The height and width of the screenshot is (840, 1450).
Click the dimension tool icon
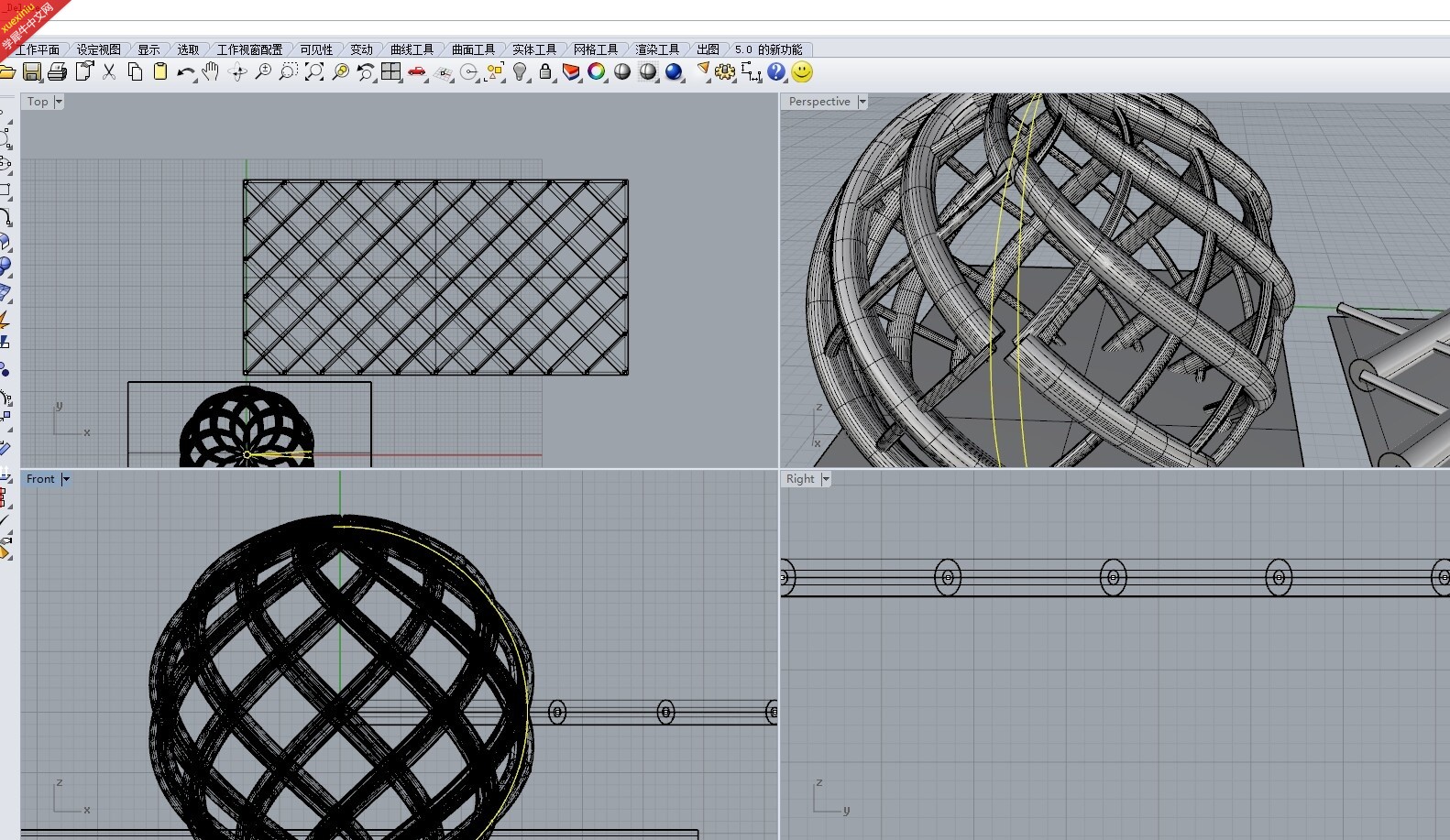(x=751, y=71)
